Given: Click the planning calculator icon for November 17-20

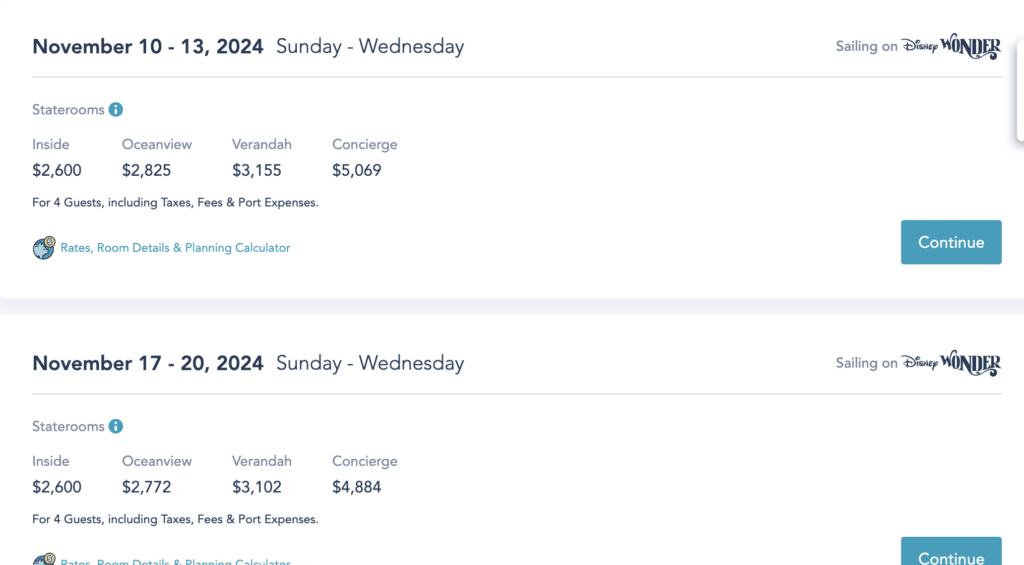Looking at the screenshot, I should (43, 560).
